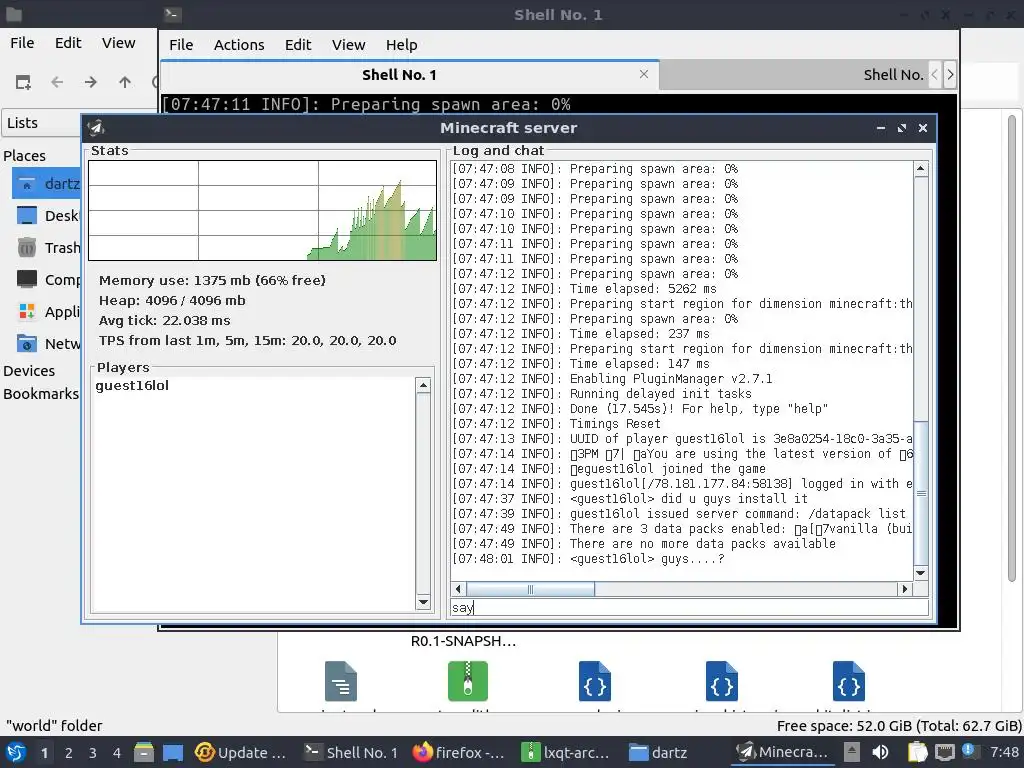Screen dimensions: 1024x768
Task: Click the notification tray icon with badge
Action: pyautogui.click(x=969, y=751)
